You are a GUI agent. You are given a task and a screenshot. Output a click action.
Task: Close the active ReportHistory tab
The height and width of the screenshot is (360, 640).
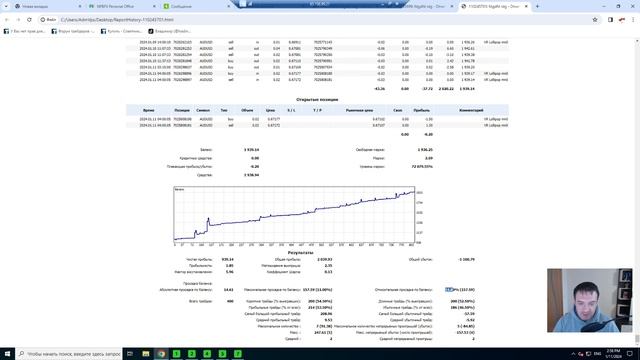pyautogui.click(x=526, y=6)
